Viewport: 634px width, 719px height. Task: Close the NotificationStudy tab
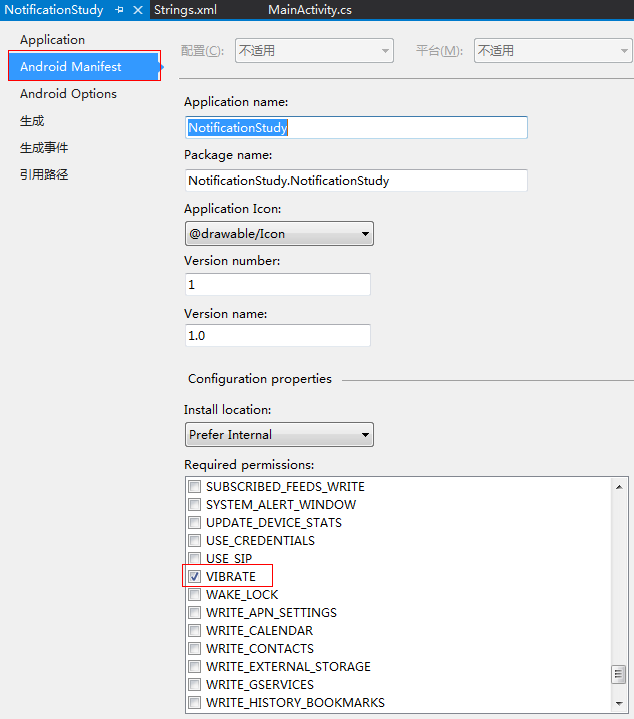[138, 10]
